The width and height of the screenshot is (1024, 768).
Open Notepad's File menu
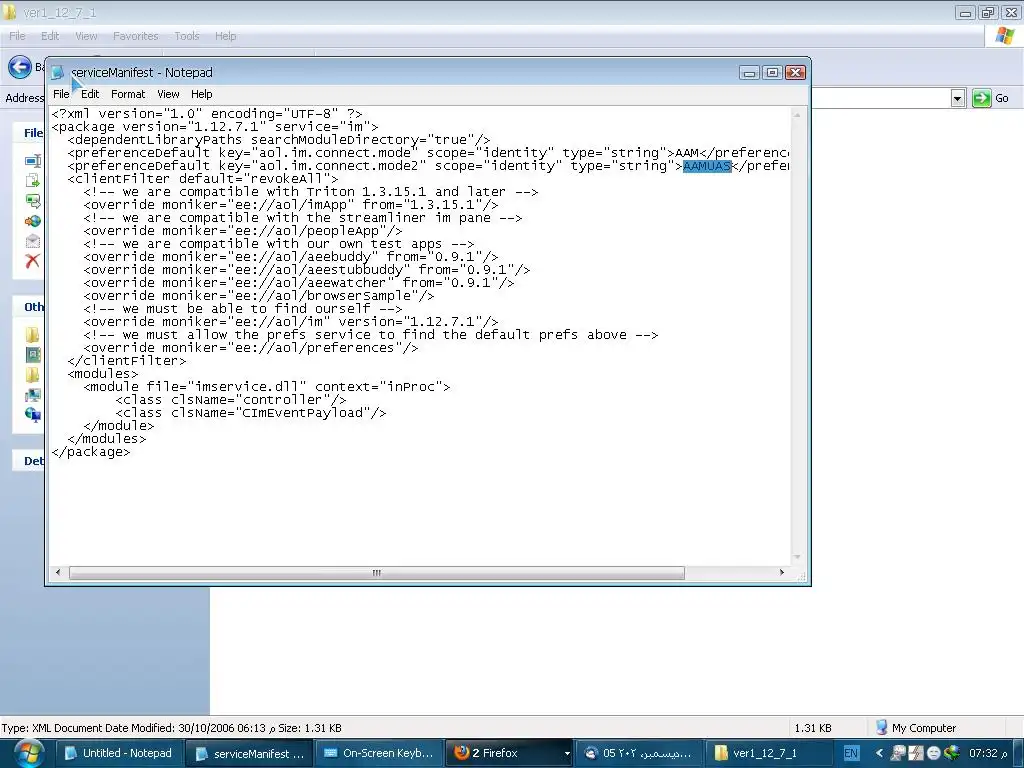coord(61,94)
